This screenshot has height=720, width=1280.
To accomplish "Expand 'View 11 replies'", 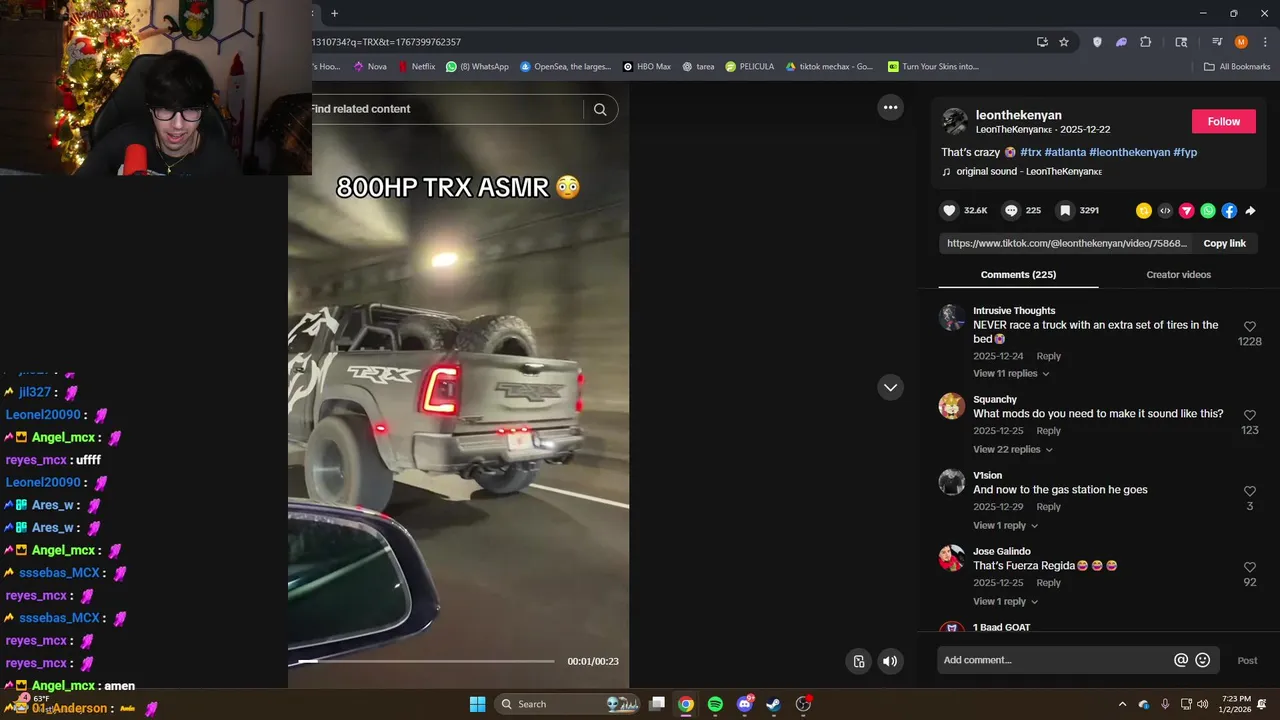I will pos(1011,373).
